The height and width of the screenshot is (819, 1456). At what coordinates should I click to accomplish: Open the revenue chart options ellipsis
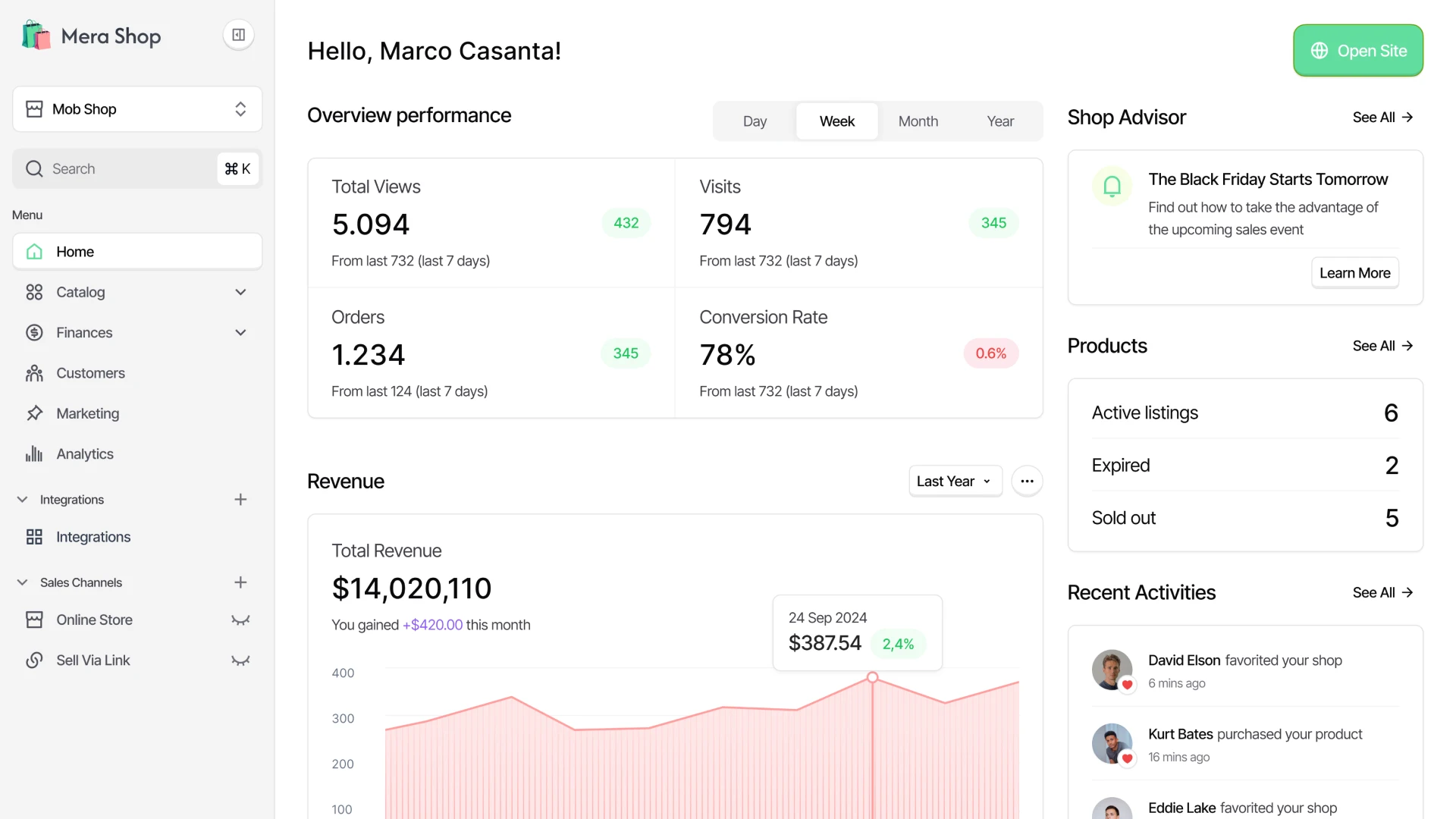point(1027,480)
